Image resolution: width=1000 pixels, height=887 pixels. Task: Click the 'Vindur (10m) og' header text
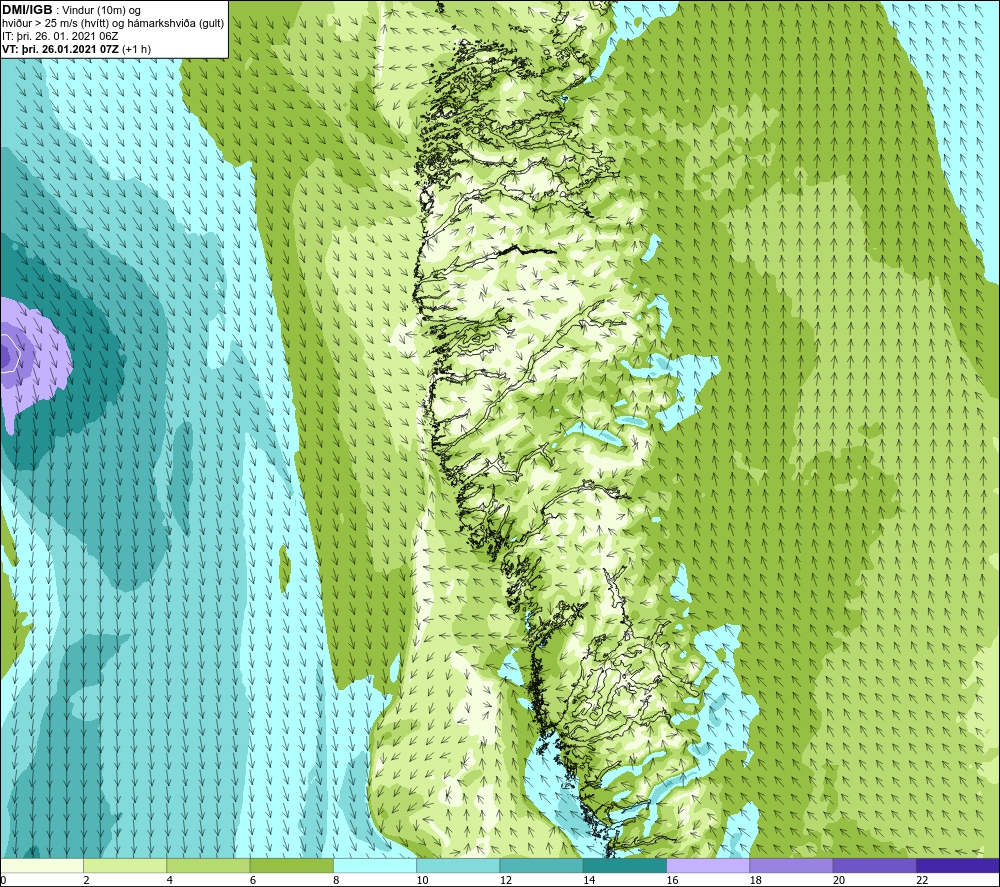tap(102, 10)
